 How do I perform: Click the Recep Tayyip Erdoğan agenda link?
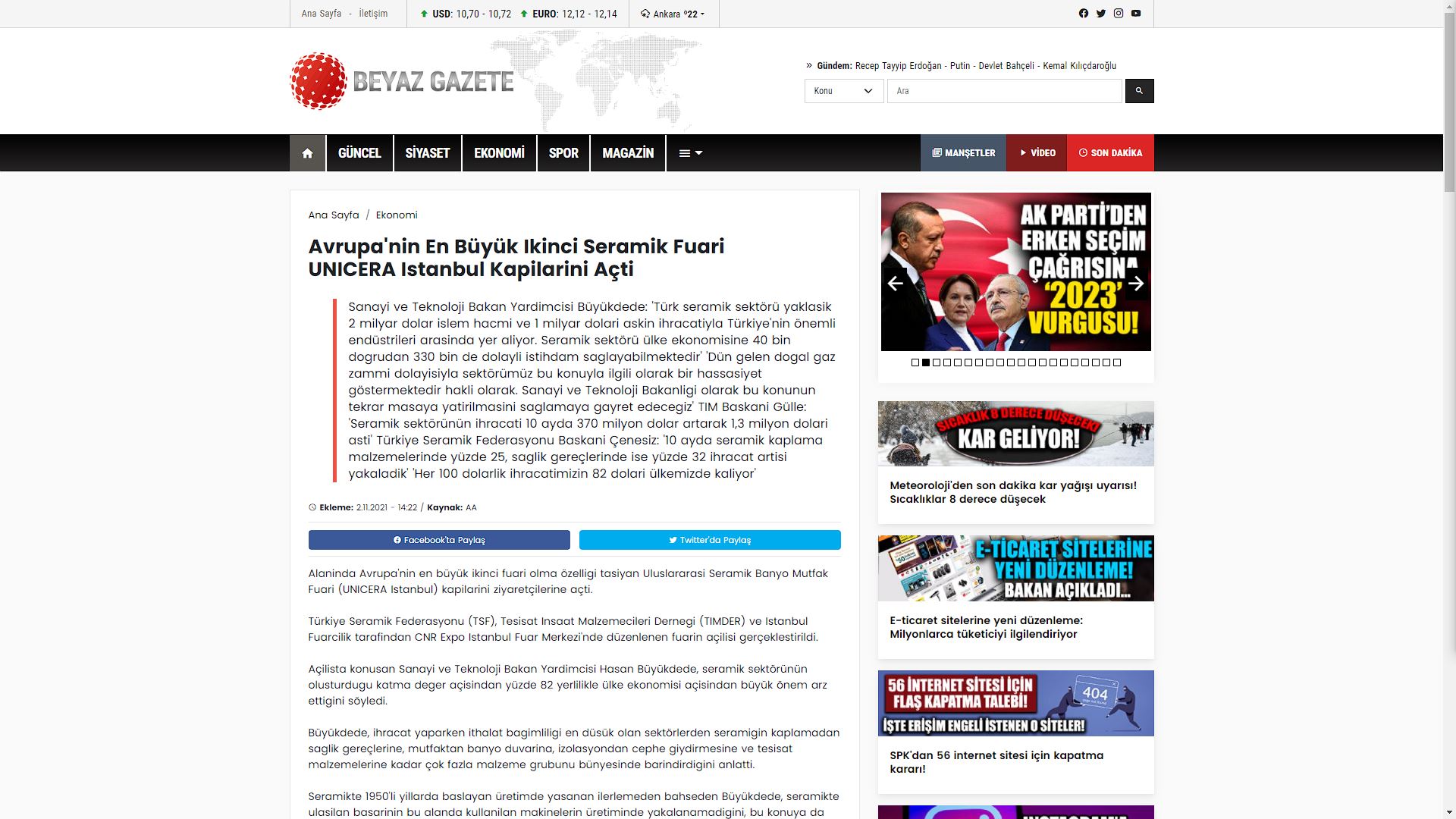pos(898,66)
